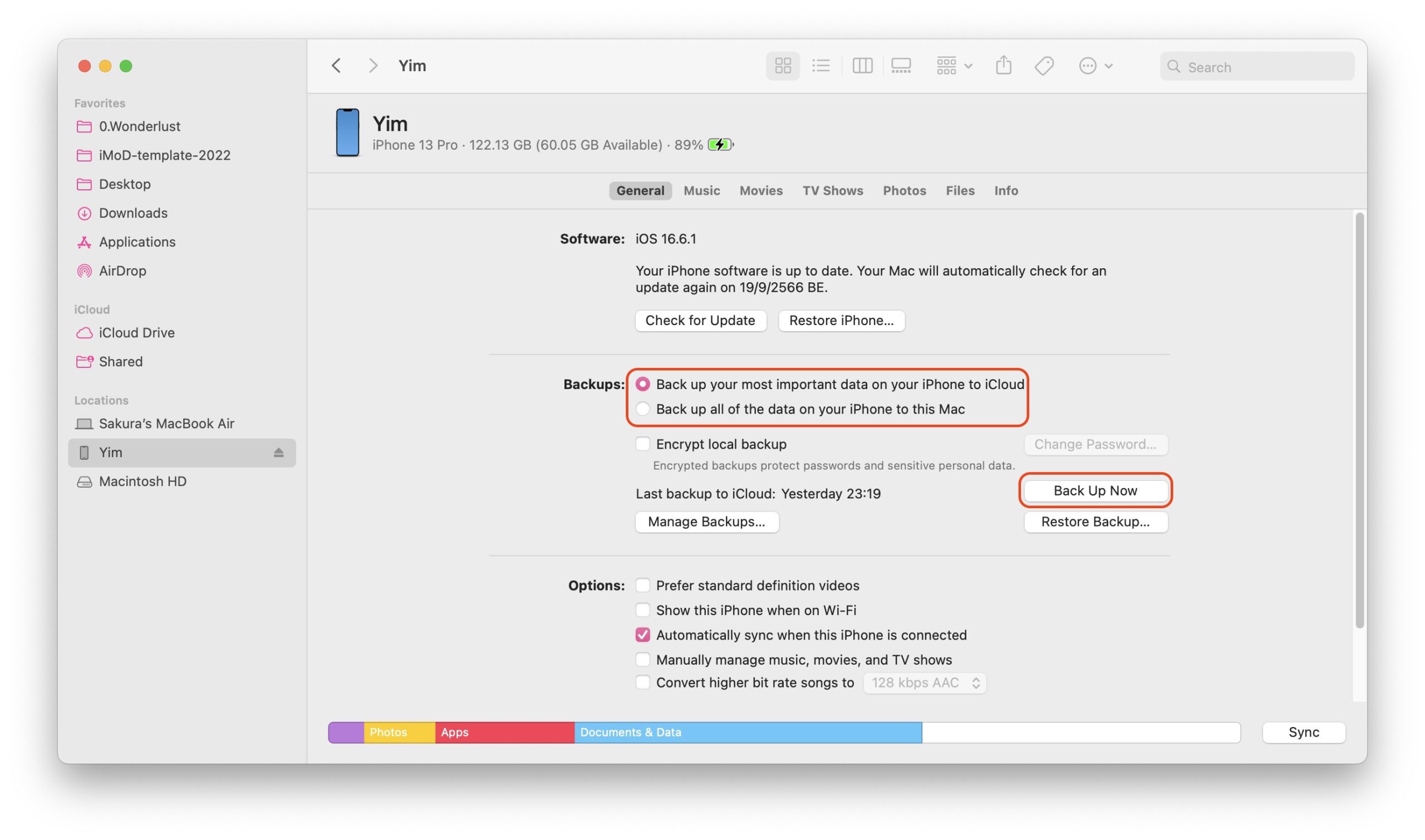Viewport: 1425px width, 840px height.
Task: Expand the ellipsis action menu
Action: pos(1095,66)
